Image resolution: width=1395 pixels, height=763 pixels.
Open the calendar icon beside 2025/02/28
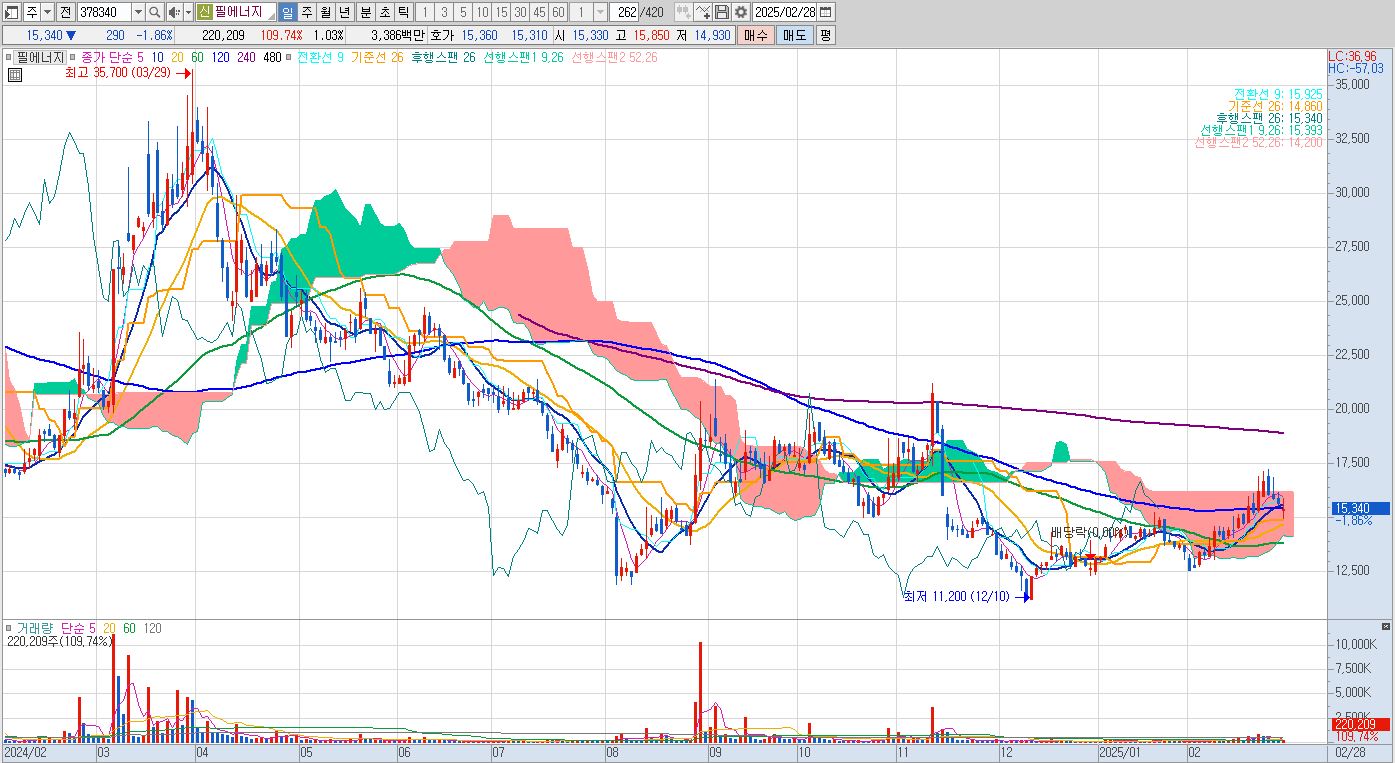click(825, 12)
